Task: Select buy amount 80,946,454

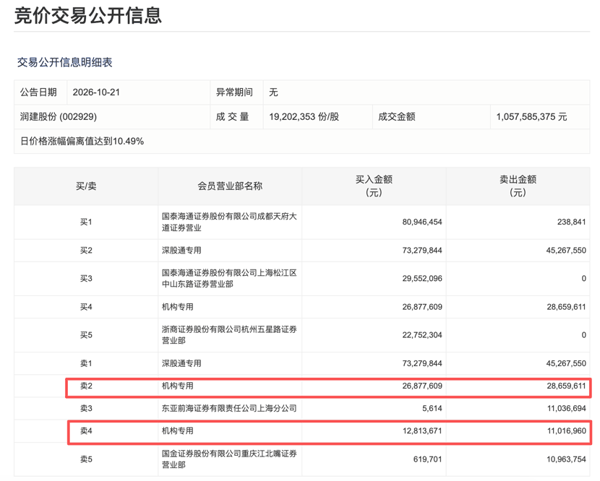Action: (x=422, y=222)
